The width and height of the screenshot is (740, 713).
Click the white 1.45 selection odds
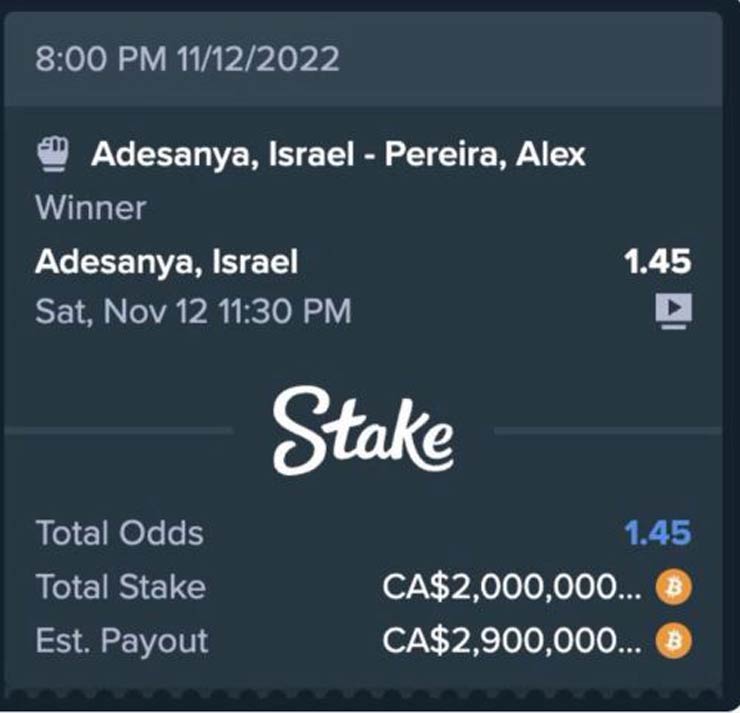657,262
